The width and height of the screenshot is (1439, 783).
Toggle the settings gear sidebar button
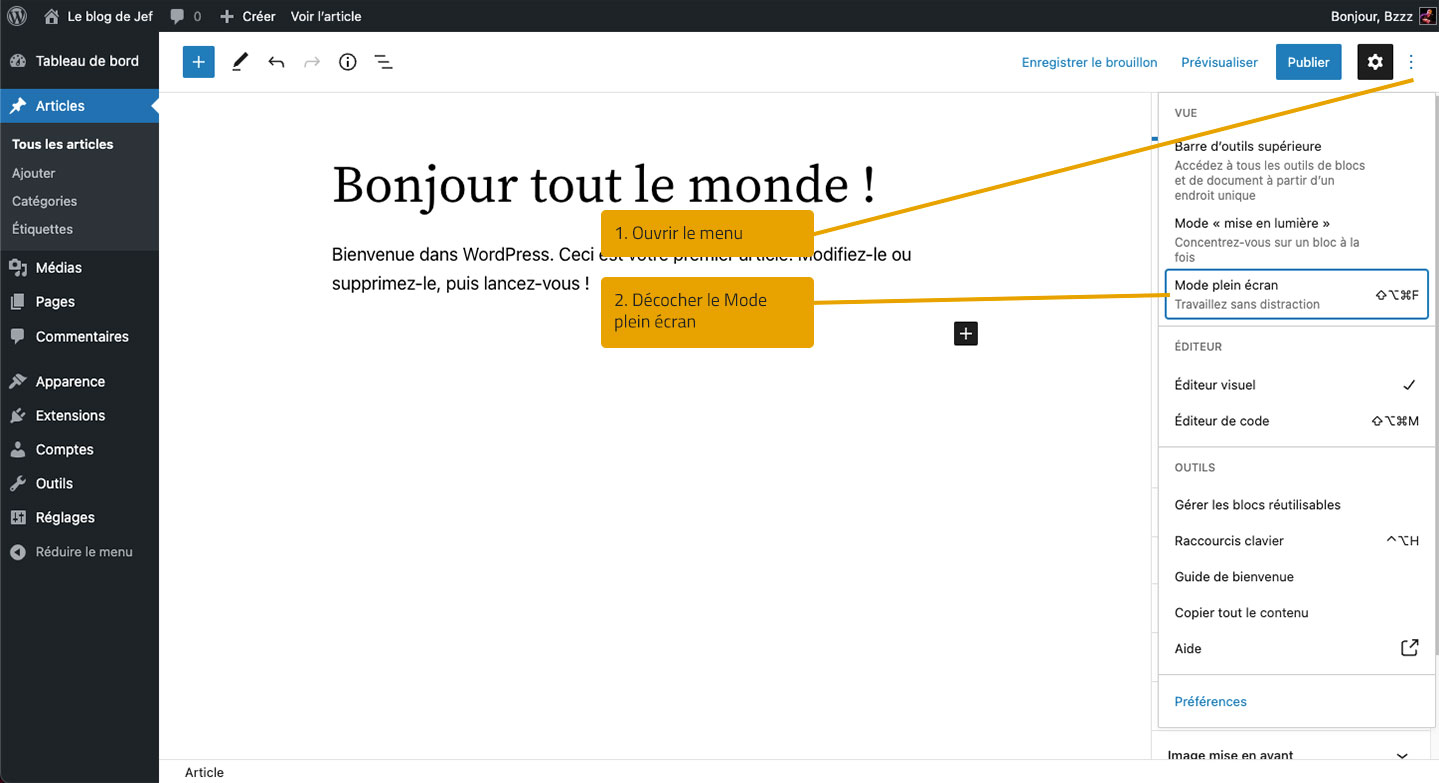click(x=1375, y=62)
